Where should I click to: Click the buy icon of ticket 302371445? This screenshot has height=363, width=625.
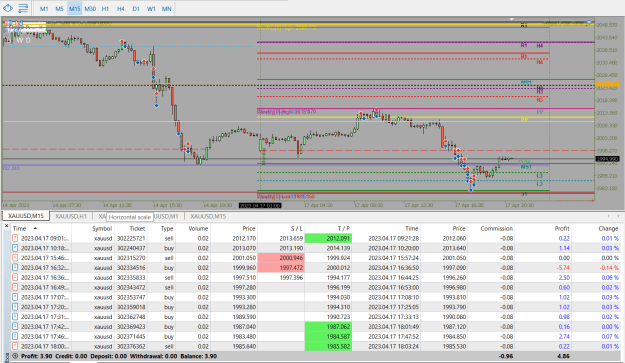point(15,336)
